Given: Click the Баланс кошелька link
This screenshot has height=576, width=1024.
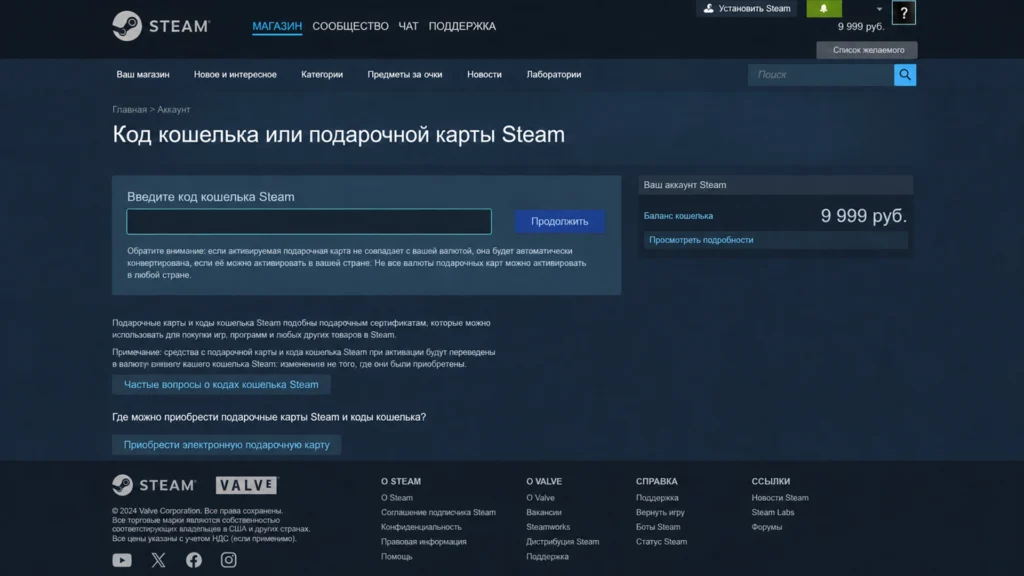Looking at the screenshot, I should click(x=678, y=216).
